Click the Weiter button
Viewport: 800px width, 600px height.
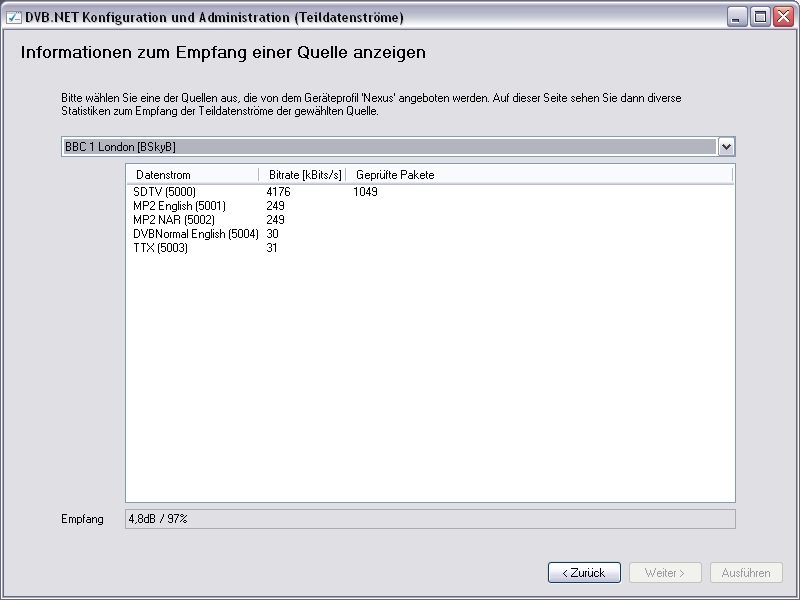click(665, 573)
